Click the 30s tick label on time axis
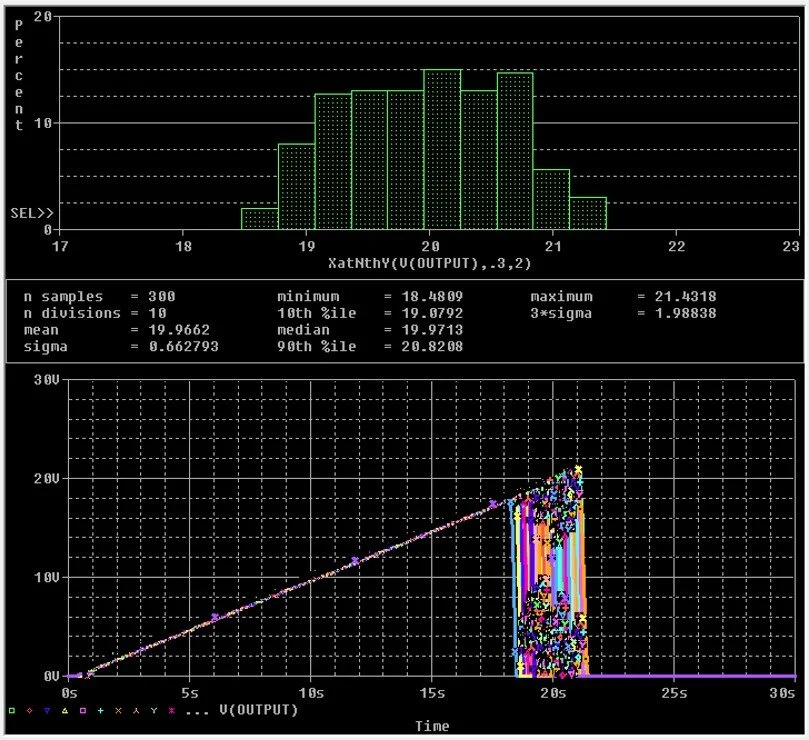 [x=782, y=693]
